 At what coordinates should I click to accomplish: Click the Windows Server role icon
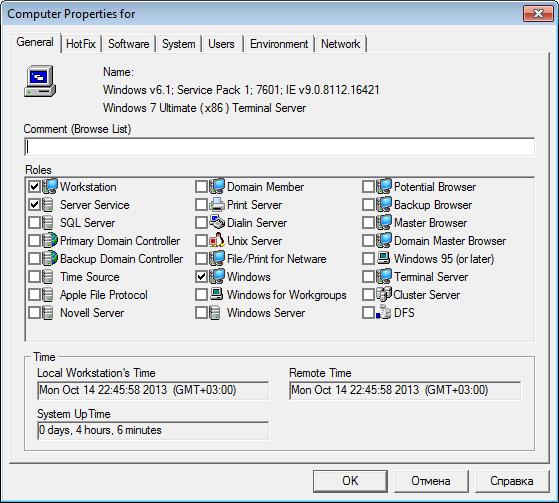pos(215,313)
